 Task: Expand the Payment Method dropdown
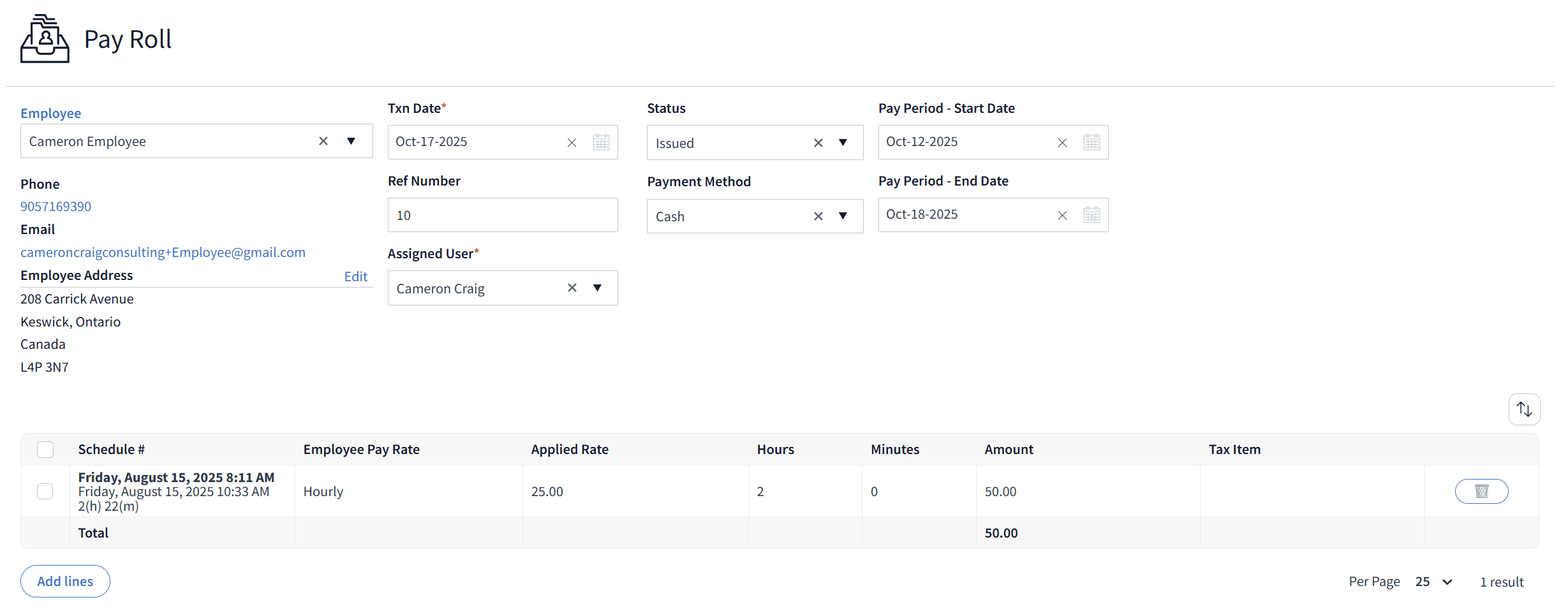[843, 216]
